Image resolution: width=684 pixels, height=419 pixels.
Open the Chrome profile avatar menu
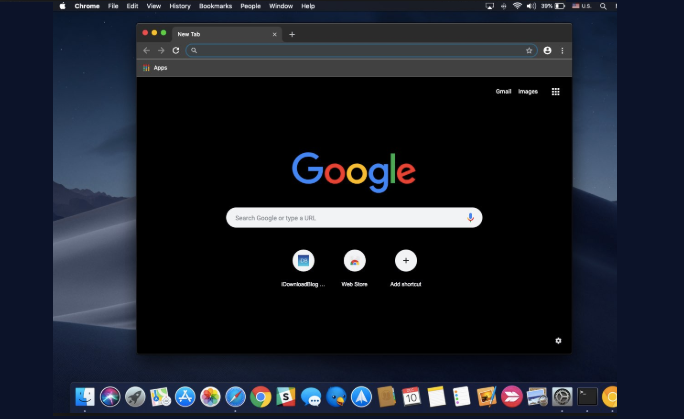[x=547, y=50]
